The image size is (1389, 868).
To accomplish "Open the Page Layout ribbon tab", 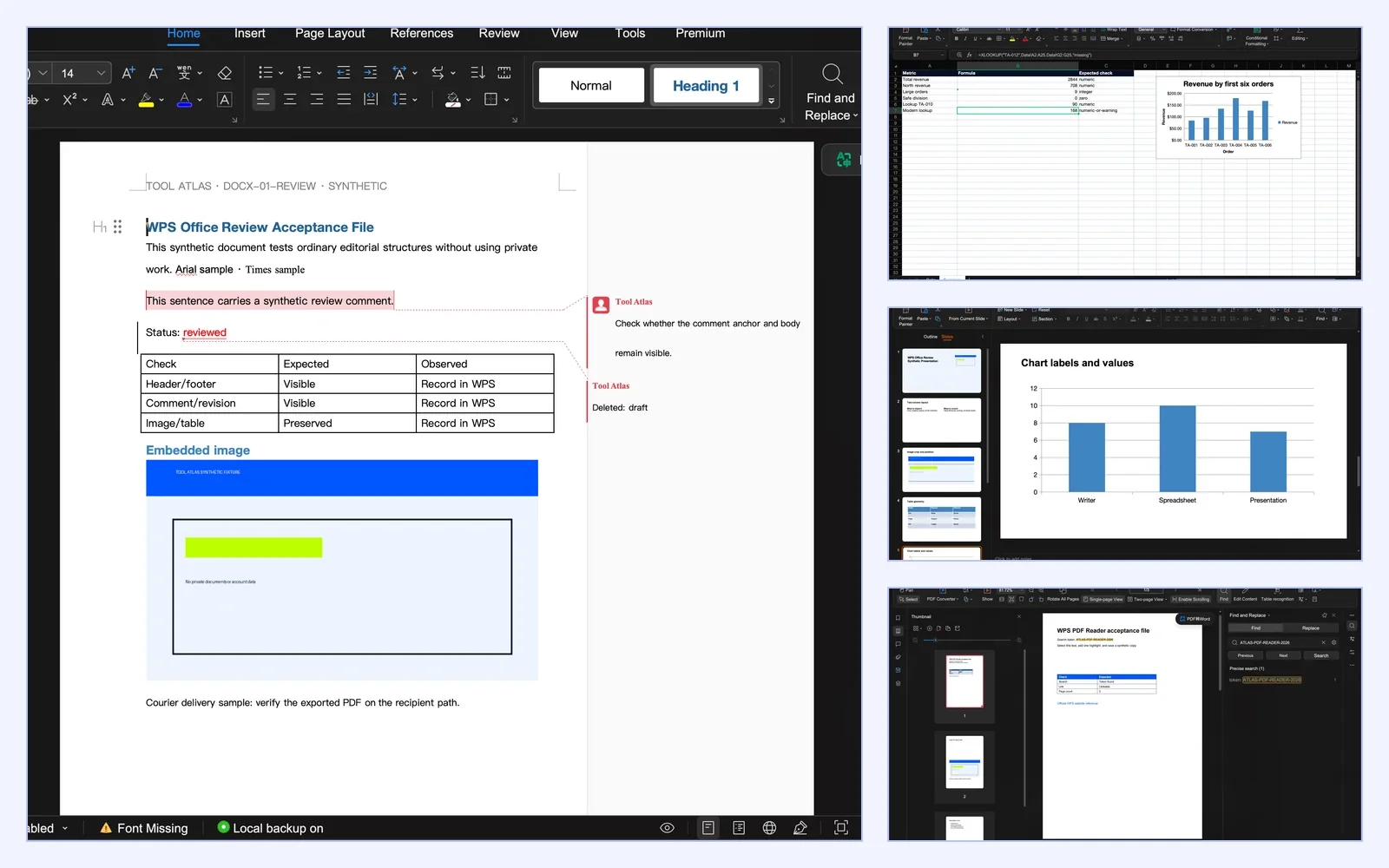I will tap(330, 33).
